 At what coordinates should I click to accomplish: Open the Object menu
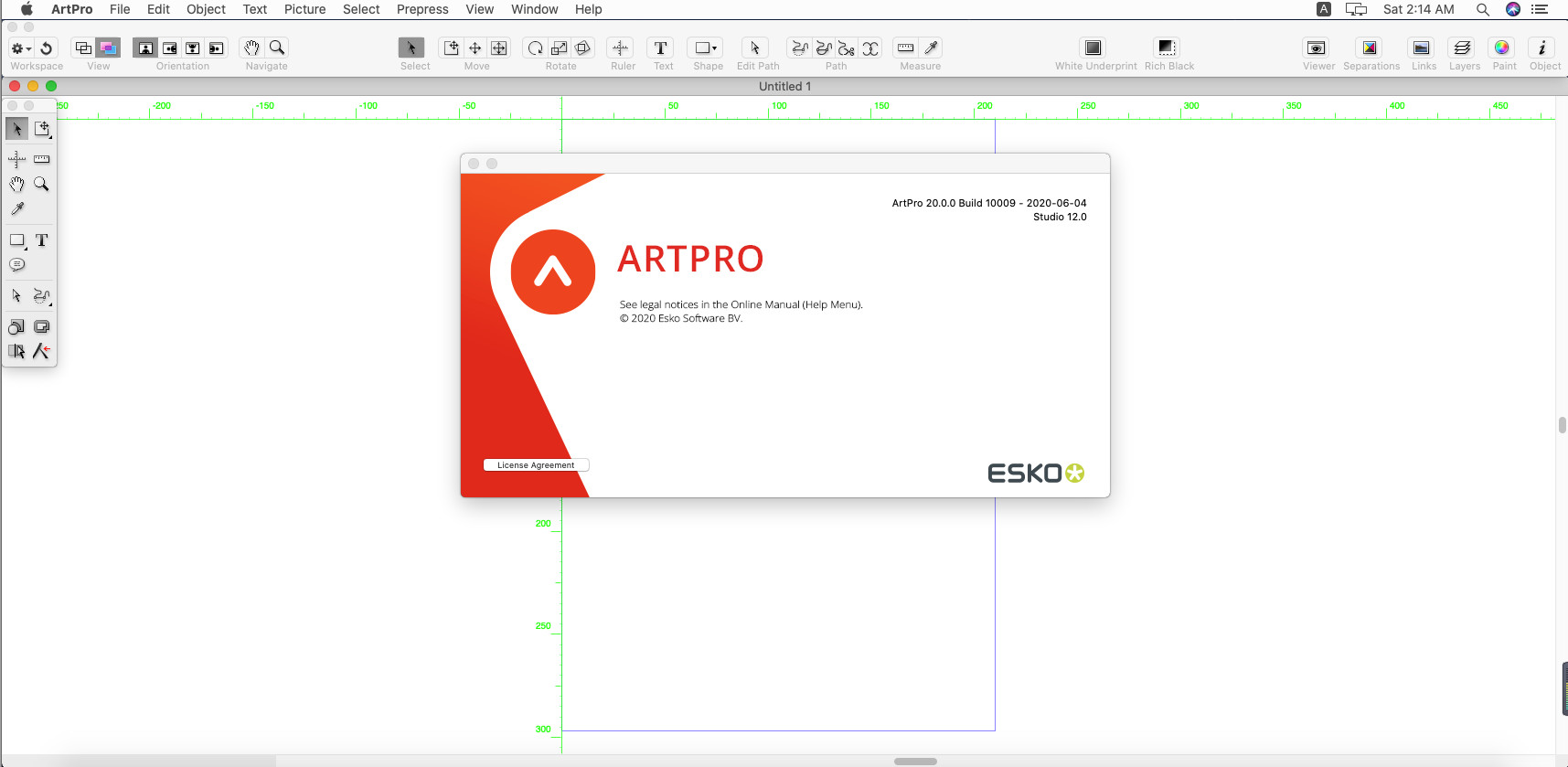pos(206,9)
